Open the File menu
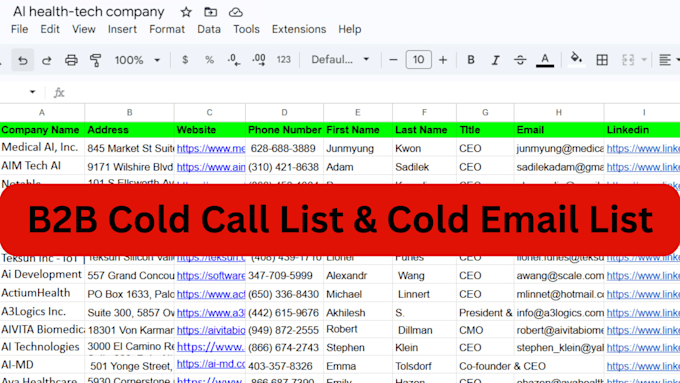This screenshot has height=383, width=680. pyautogui.click(x=20, y=29)
